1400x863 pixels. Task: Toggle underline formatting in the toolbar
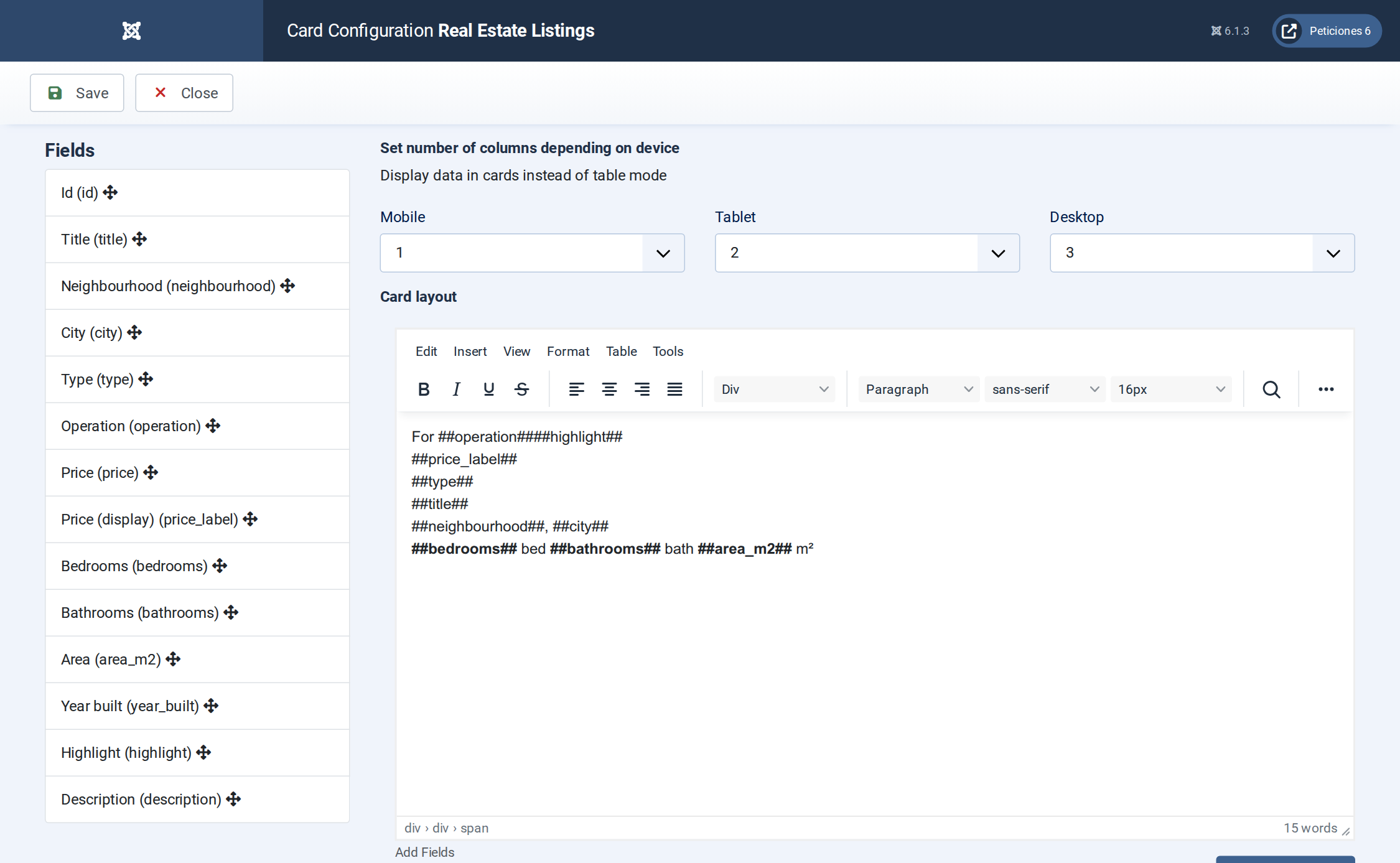489,390
